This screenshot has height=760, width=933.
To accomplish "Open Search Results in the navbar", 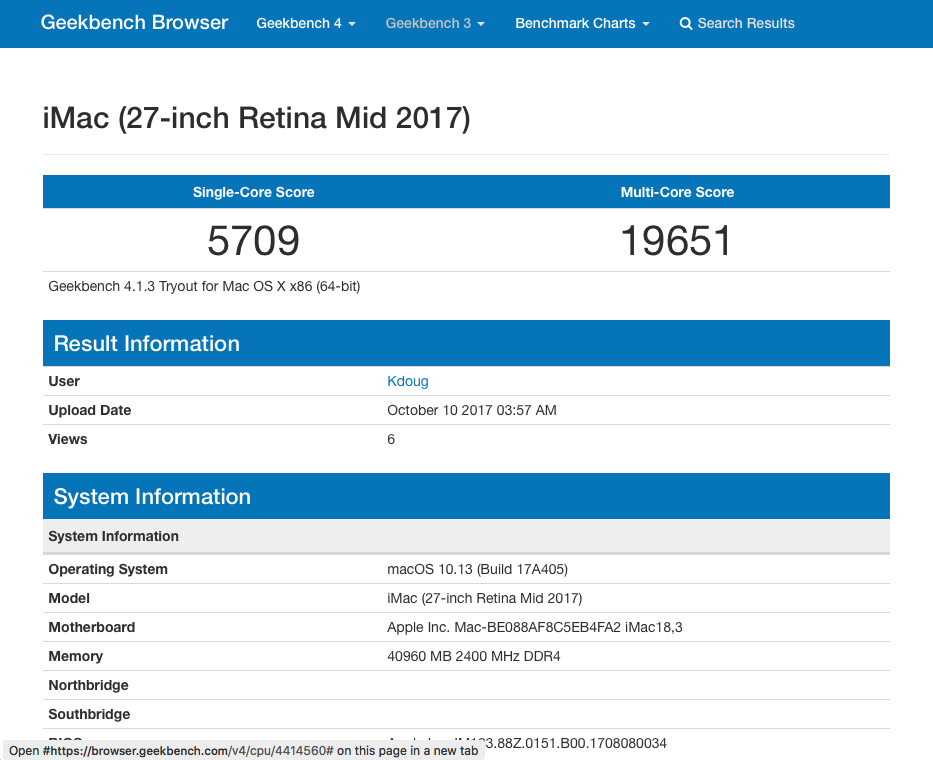I will pos(737,23).
